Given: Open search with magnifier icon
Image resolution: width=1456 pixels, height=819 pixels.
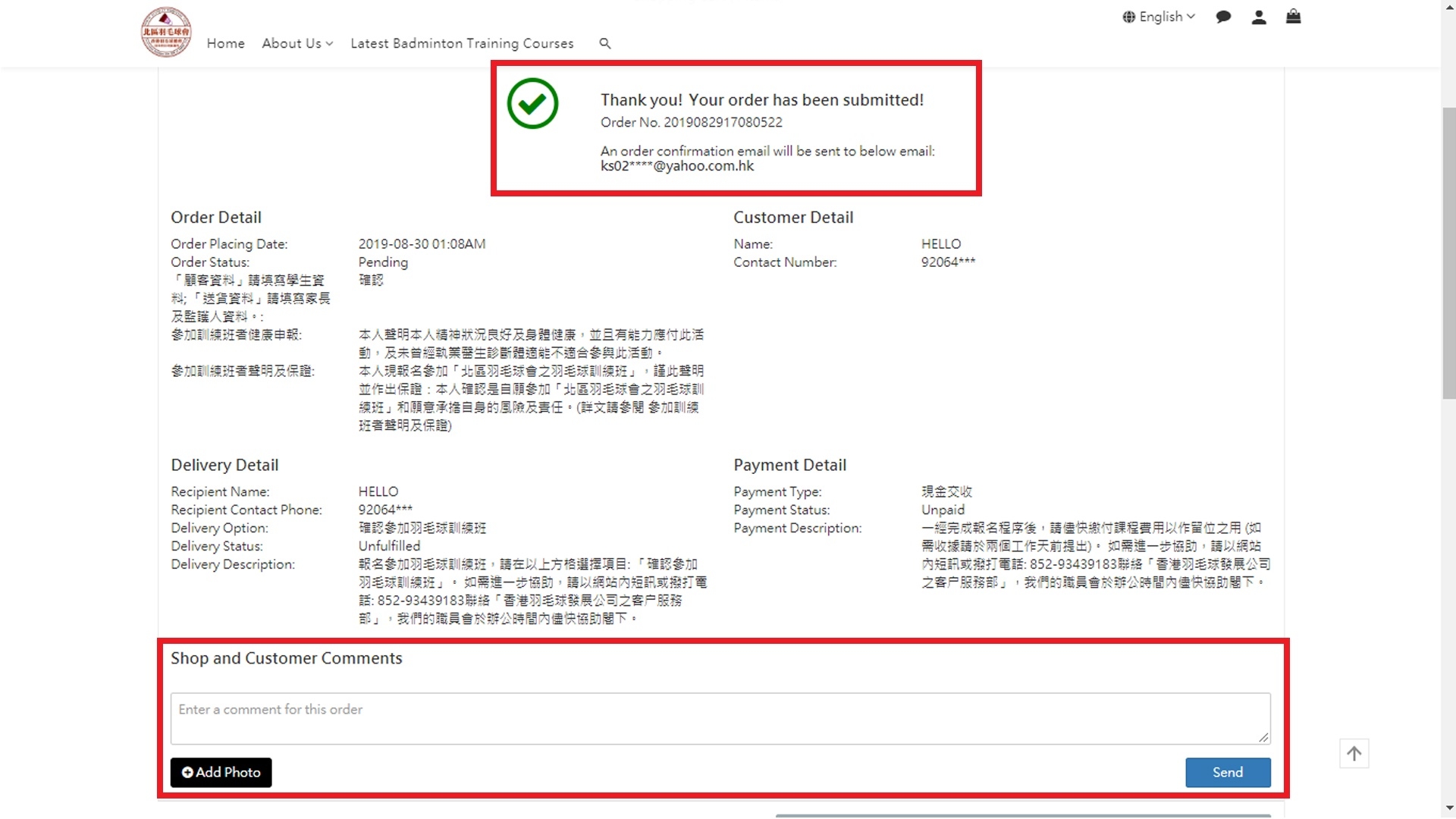Looking at the screenshot, I should point(604,43).
